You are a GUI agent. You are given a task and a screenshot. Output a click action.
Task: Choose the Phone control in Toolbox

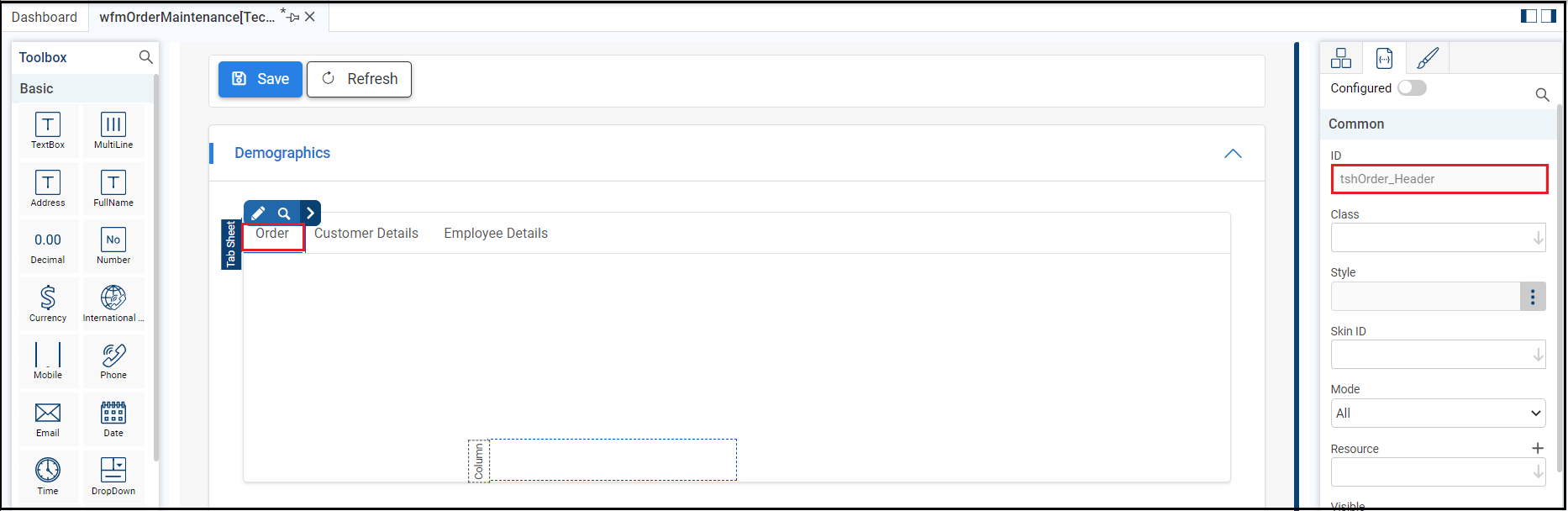point(113,361)
